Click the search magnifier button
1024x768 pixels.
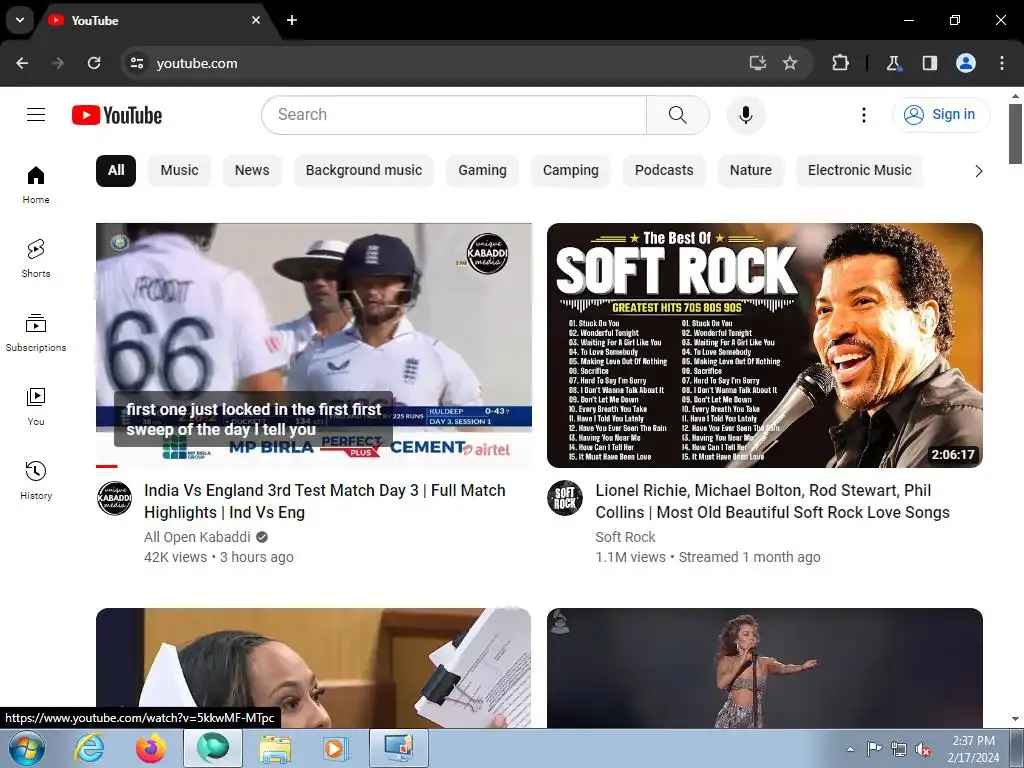point(678,115)
